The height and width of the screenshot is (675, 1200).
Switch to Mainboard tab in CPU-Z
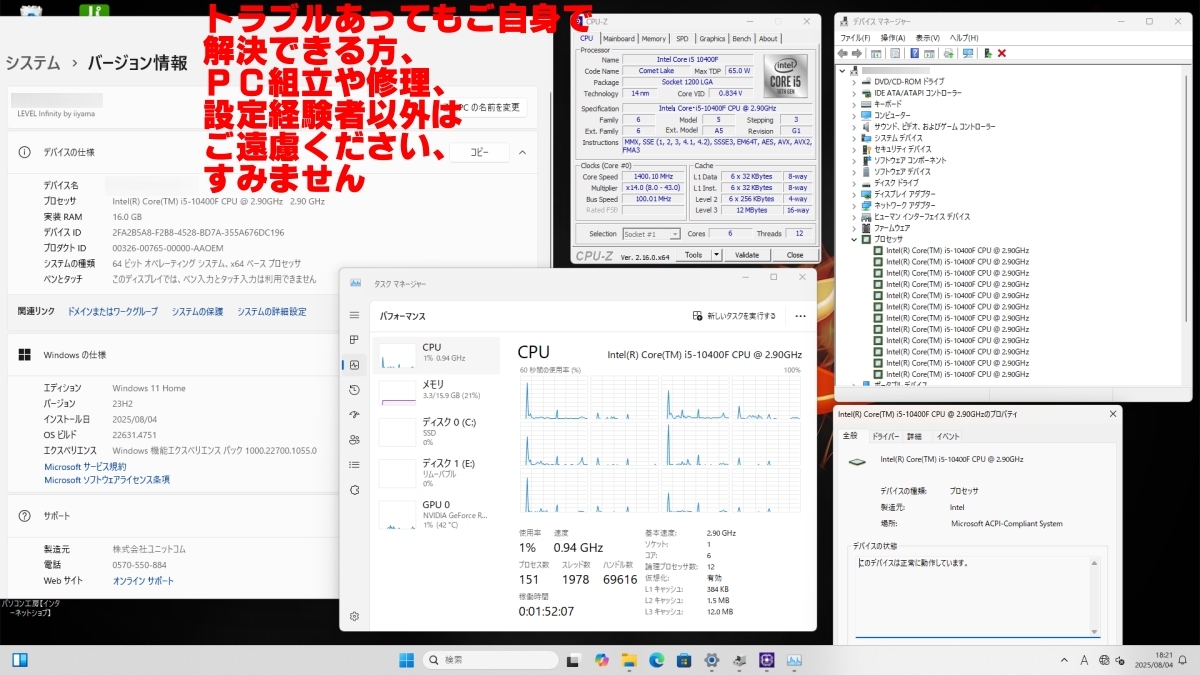[x=618, y=38]
